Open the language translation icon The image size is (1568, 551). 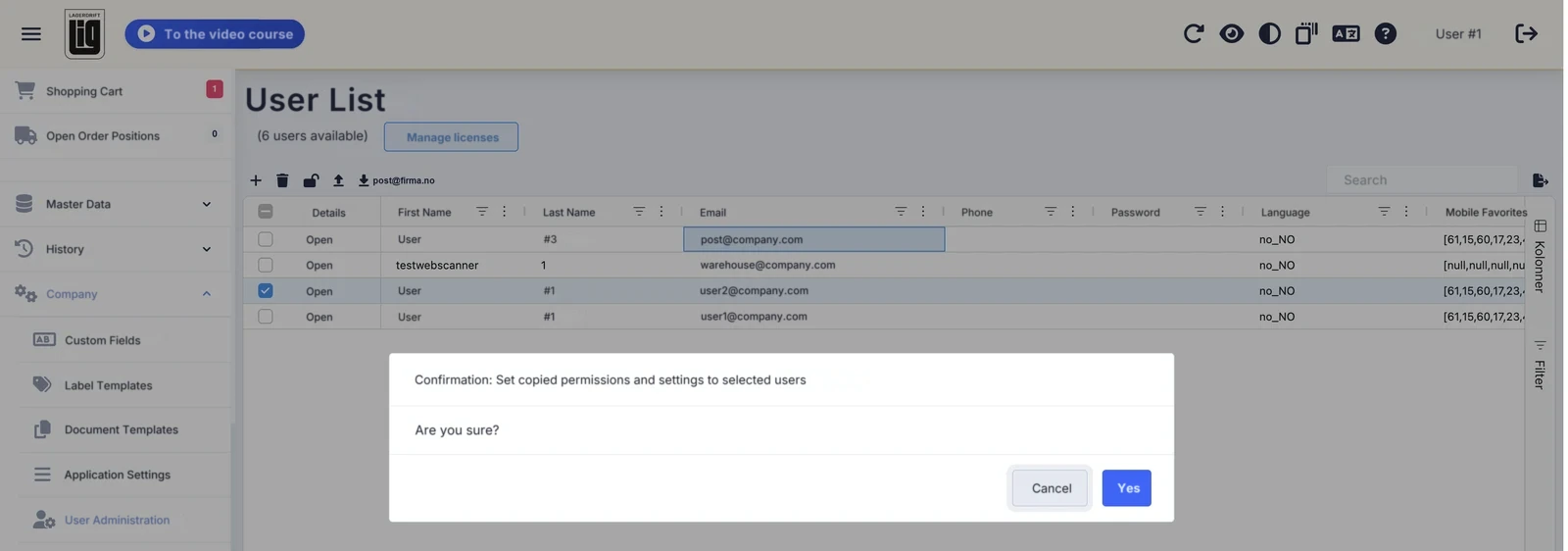point(1346,33)
